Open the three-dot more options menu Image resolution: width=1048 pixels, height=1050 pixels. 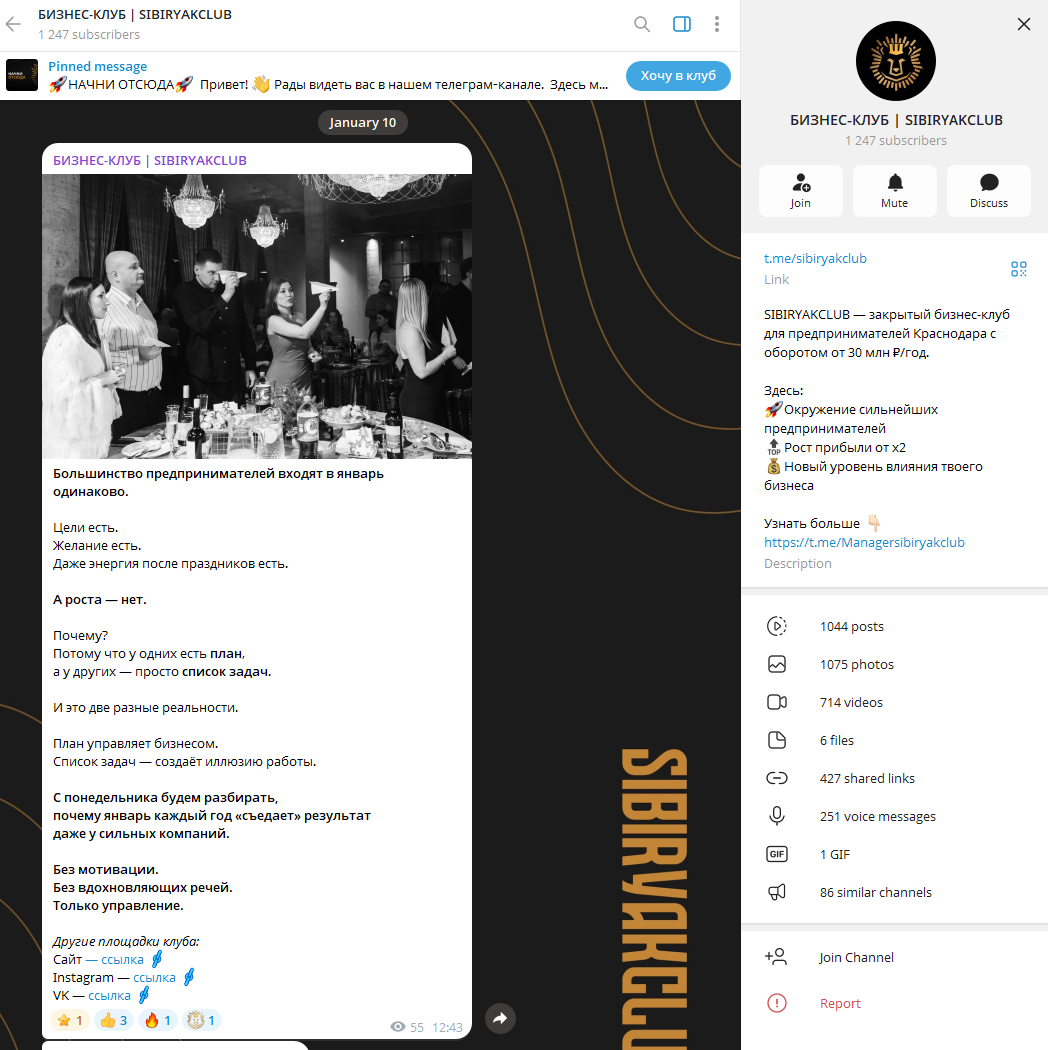pos(717,25)
